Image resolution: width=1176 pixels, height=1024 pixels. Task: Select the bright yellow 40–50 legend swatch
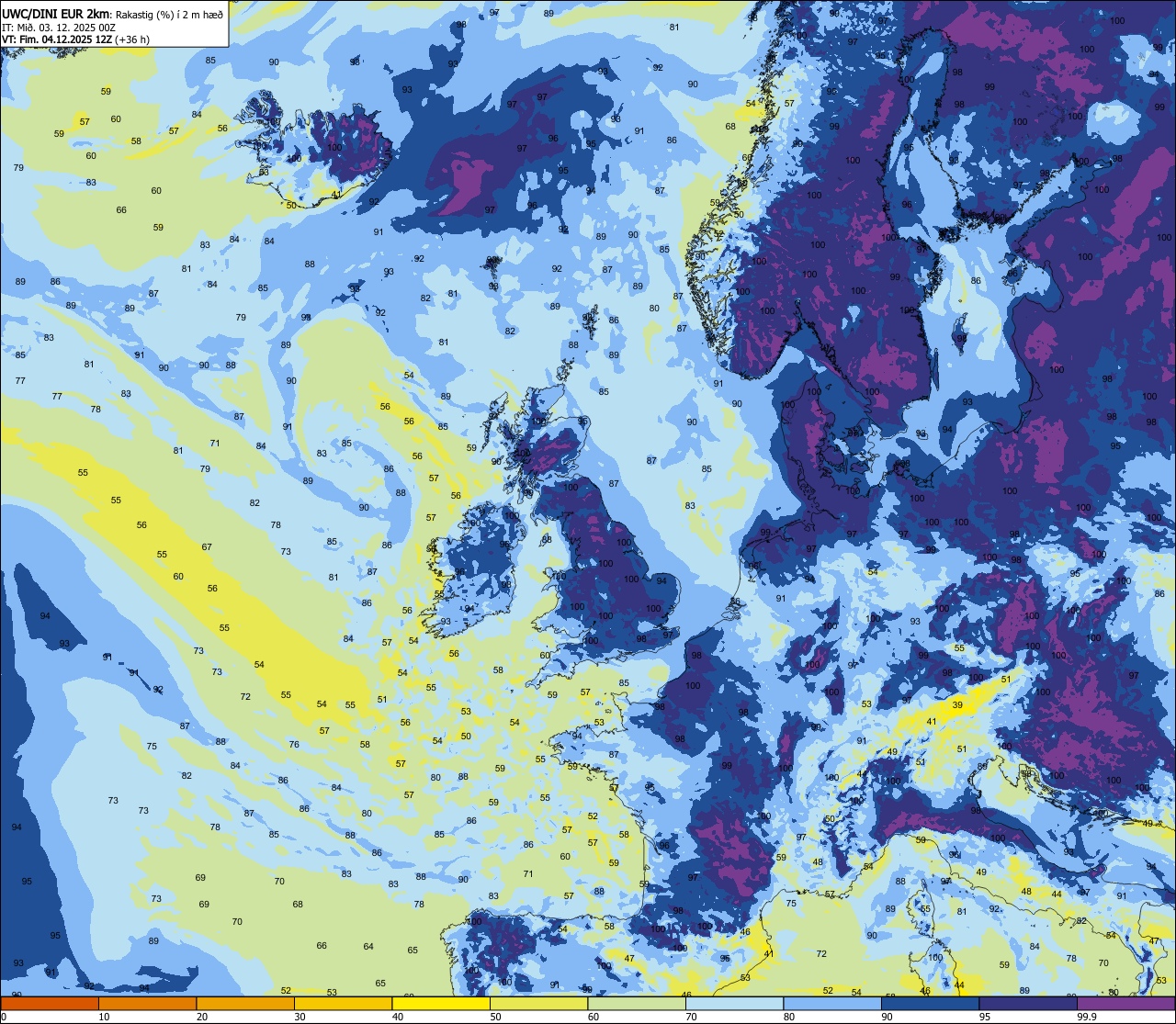[441, 1003]
